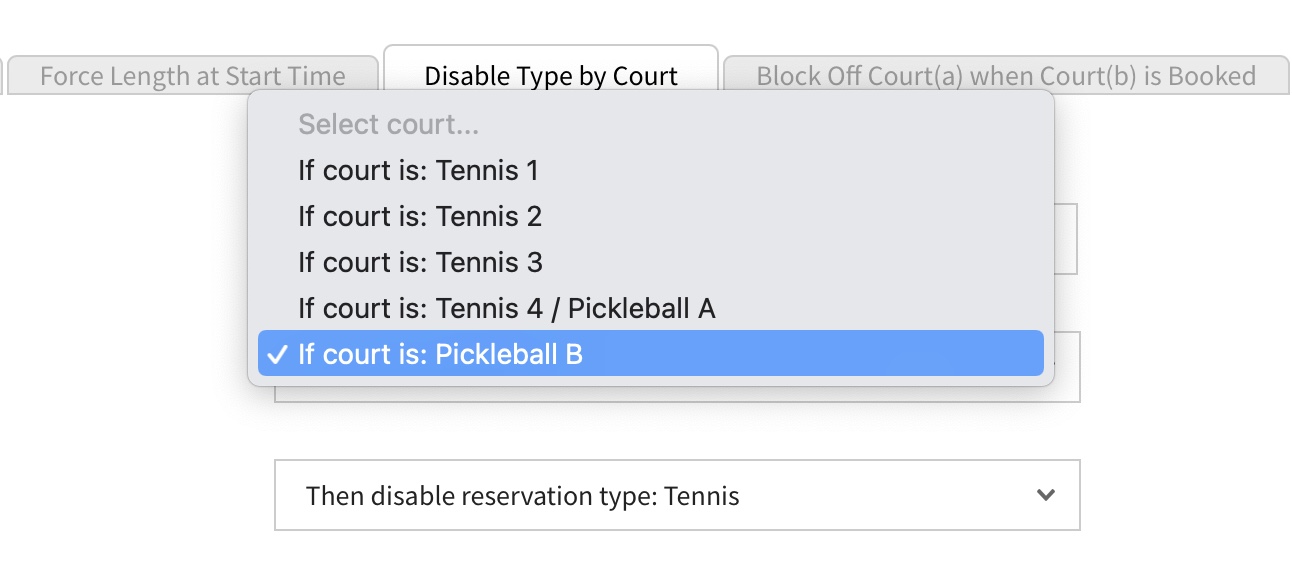The width and height of the screenshot is (1292, 570).
Task: Select 'Tennis 4 / Pickleball A' court option
Action: [506, 308]
